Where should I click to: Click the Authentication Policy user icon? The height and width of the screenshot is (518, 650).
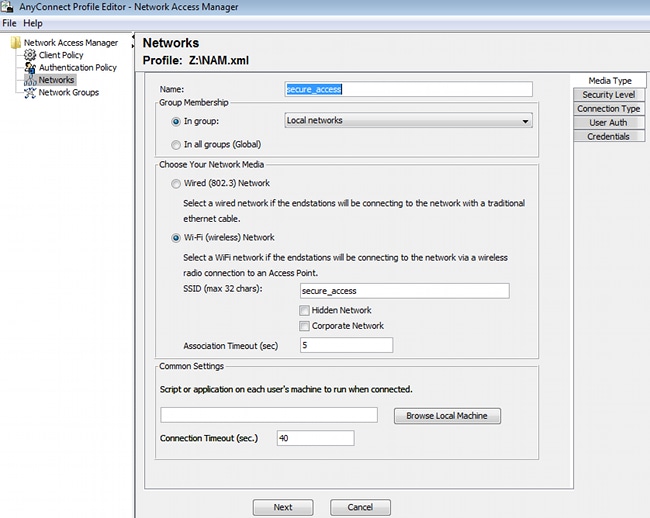[30, 67]
